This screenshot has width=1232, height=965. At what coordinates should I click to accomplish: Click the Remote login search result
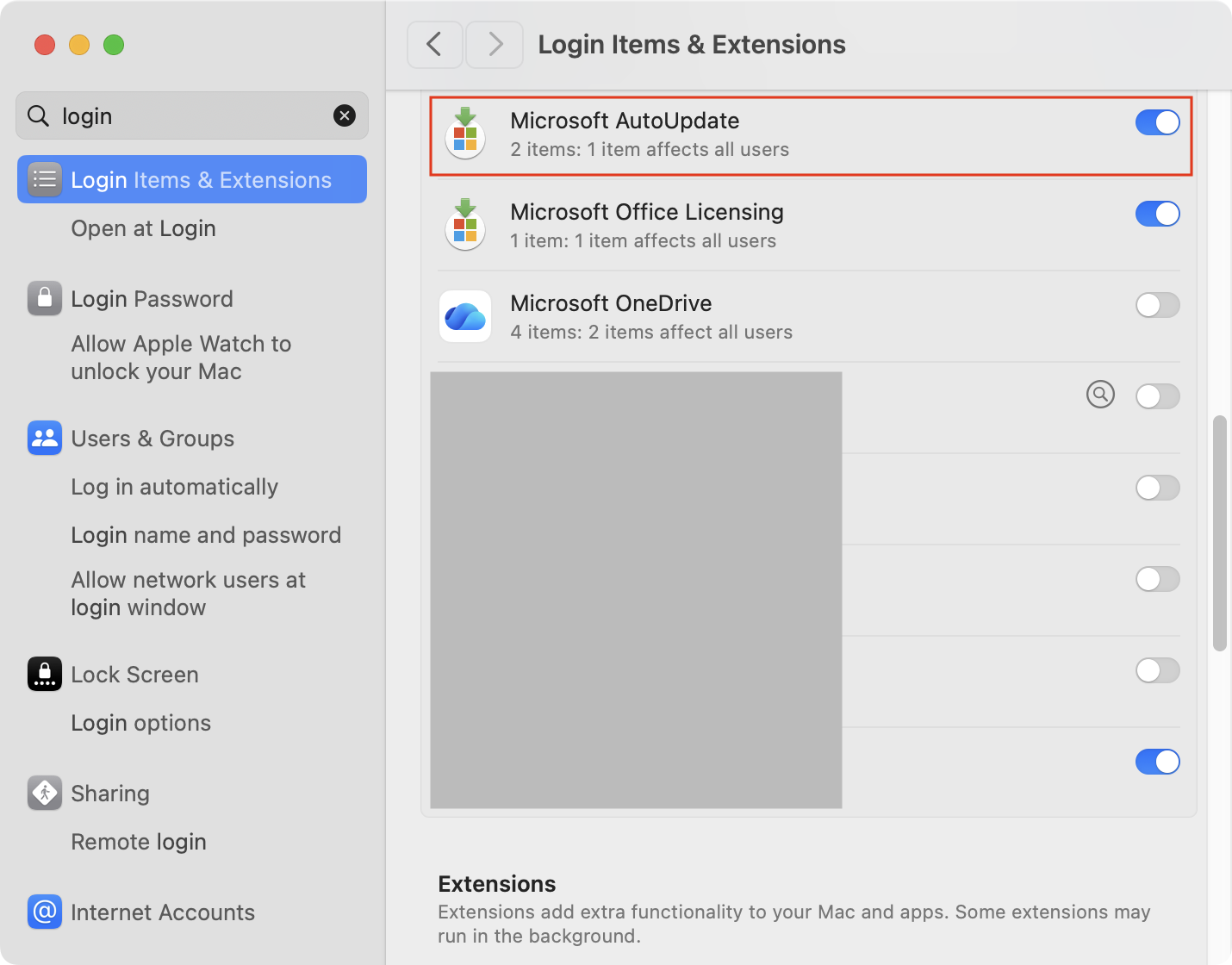[139, 842]
